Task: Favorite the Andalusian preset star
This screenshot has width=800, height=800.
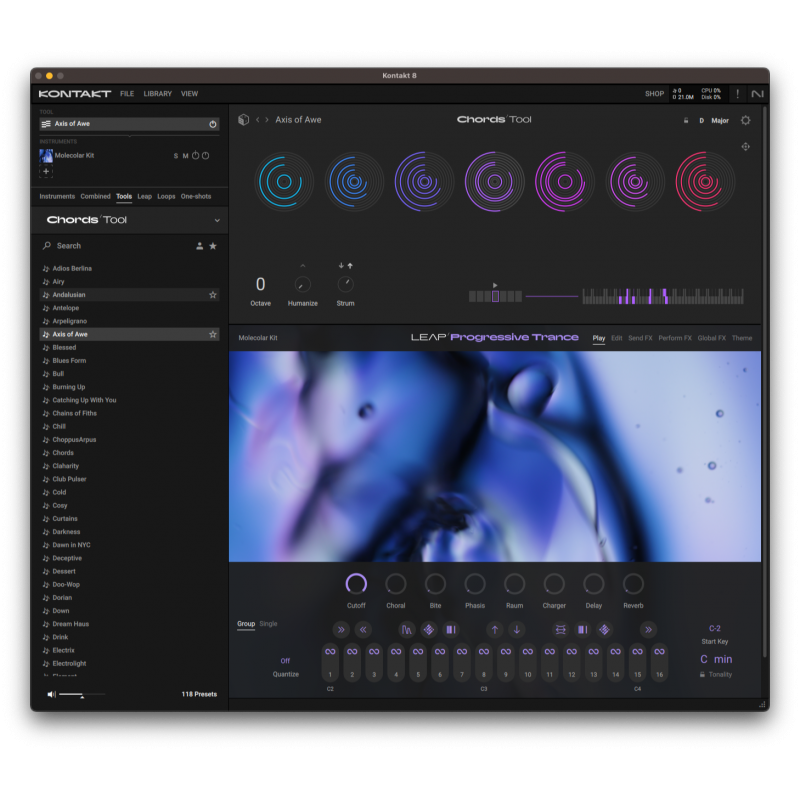Action: (213, 295)
